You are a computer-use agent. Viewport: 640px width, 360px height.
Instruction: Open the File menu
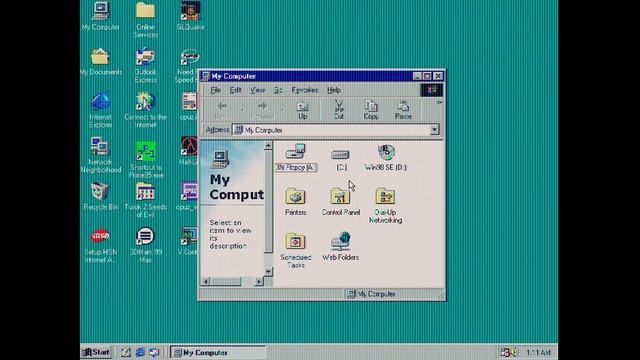(x=215, y=90)
